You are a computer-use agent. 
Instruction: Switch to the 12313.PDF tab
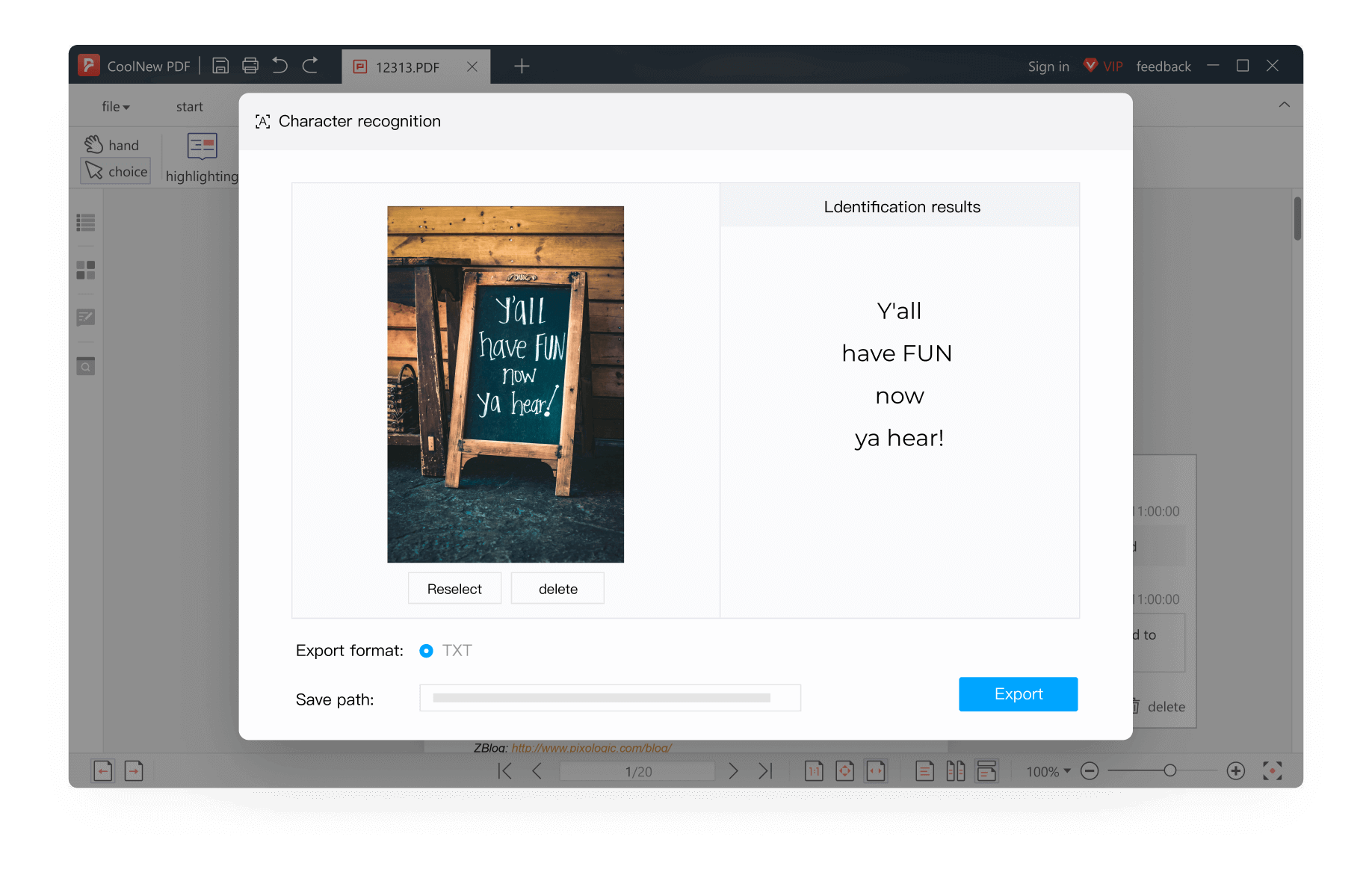pyautogui.click(x=407, y=67)
